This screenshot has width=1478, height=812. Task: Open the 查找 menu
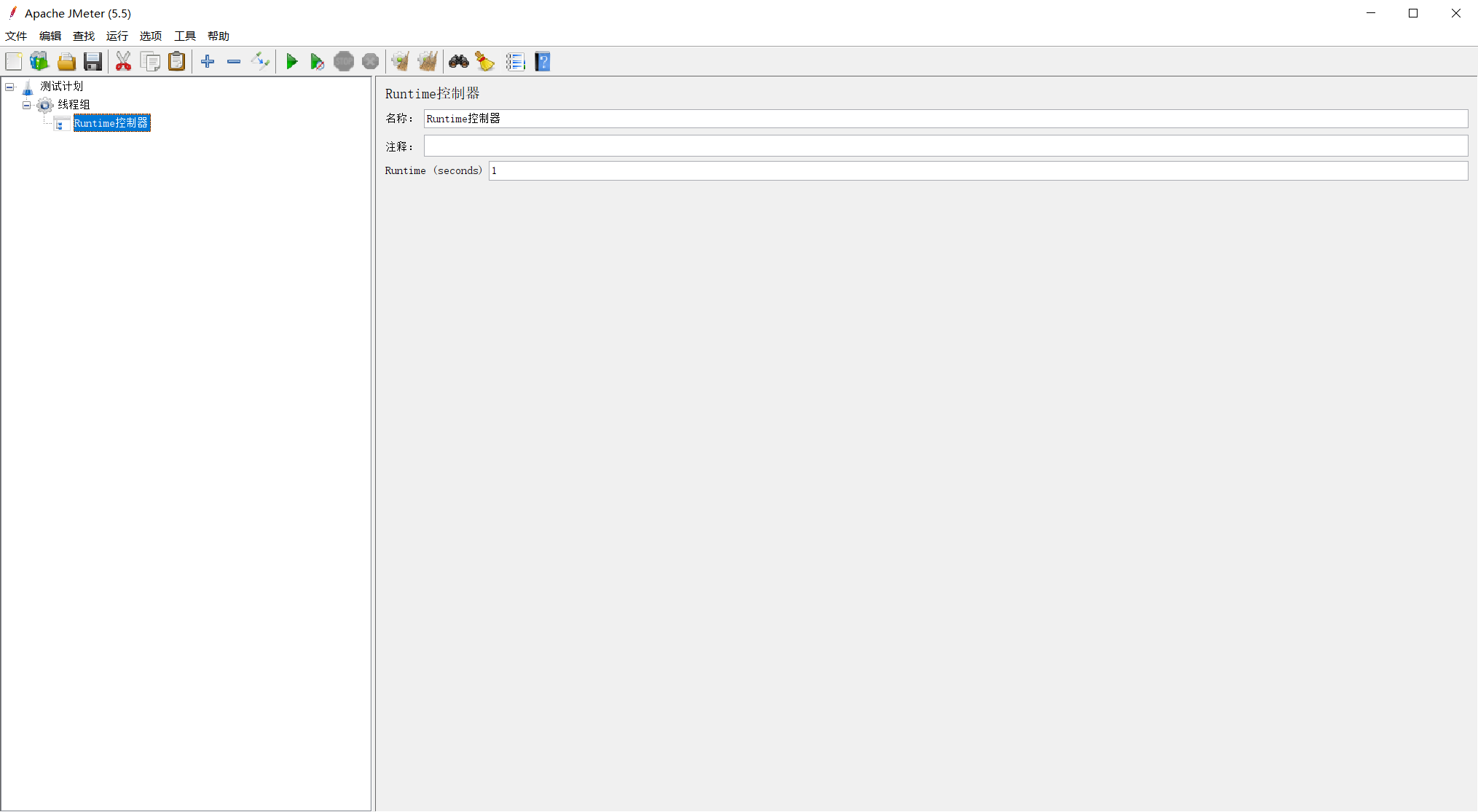tap(84, 36)
